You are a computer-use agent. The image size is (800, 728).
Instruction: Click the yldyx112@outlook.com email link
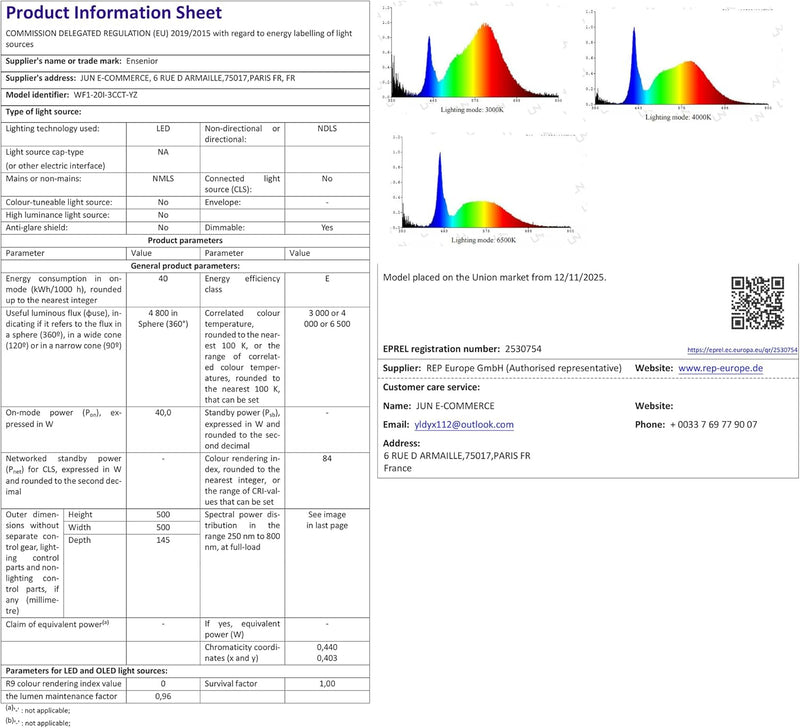click(464, 424)
